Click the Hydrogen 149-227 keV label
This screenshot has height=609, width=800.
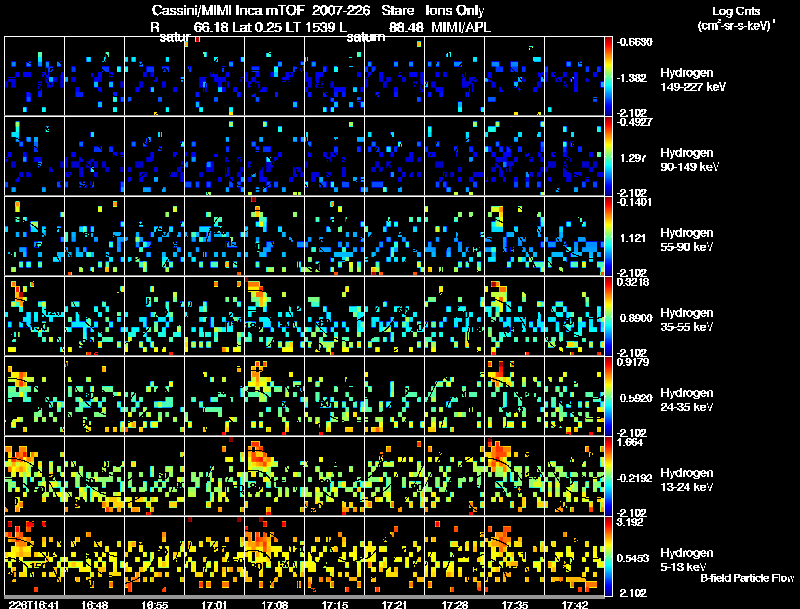(x=693, y=80)
